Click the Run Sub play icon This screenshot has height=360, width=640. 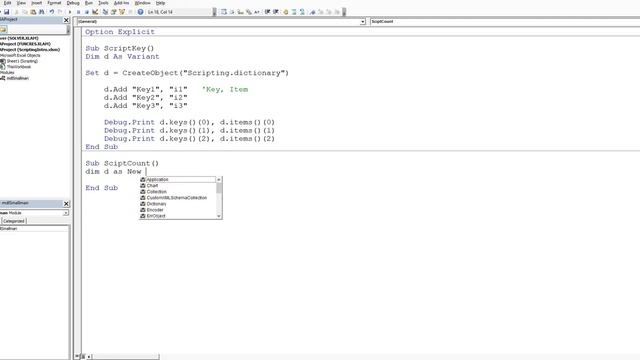[x=70, y=12]
